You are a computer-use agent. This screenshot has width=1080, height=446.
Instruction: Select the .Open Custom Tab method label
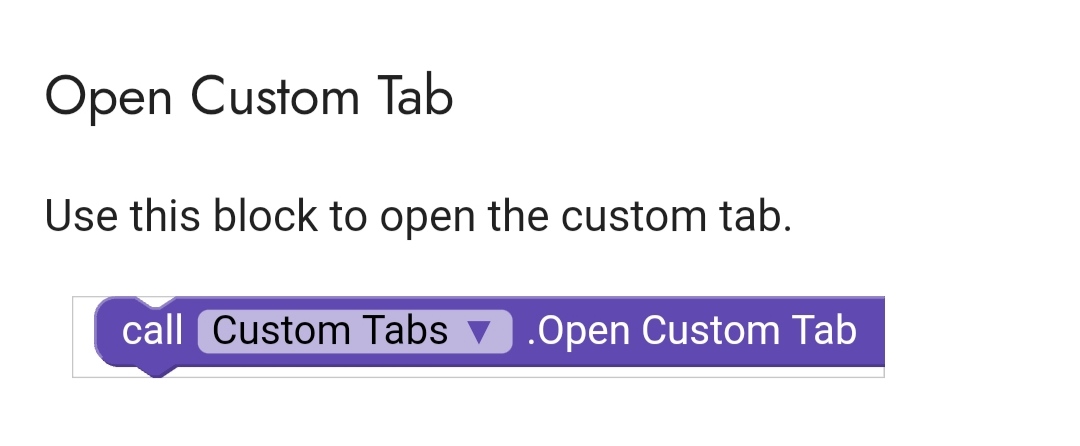691,331
